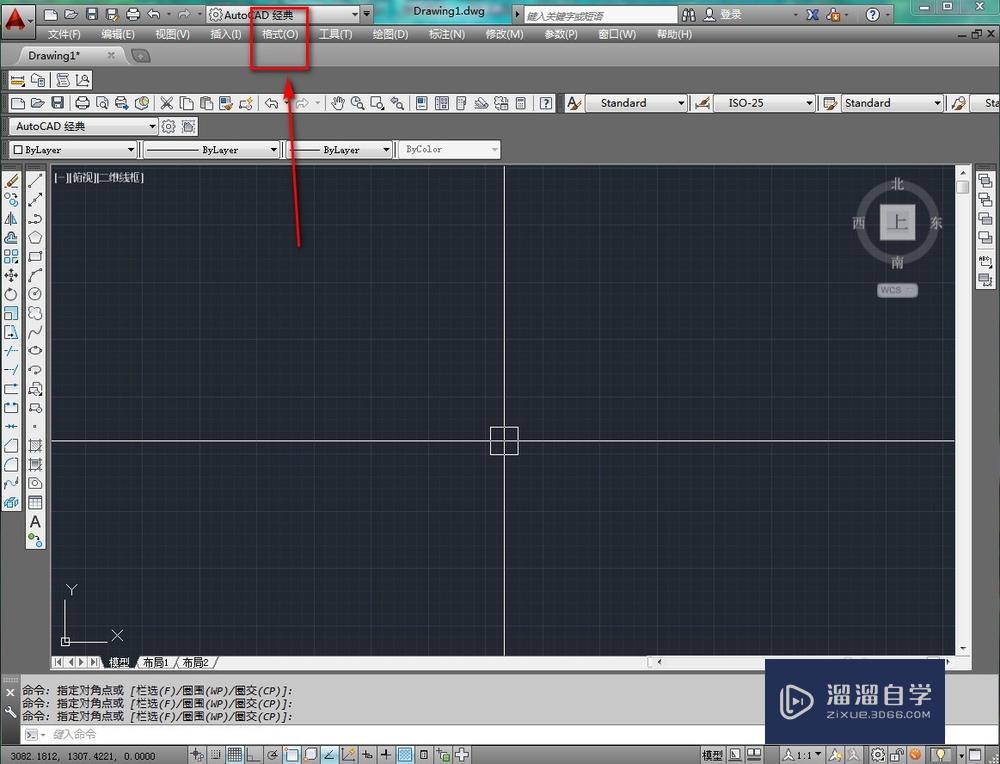Select the Arc tool
Screen dimensions: 1000x764
pos(35,275)
